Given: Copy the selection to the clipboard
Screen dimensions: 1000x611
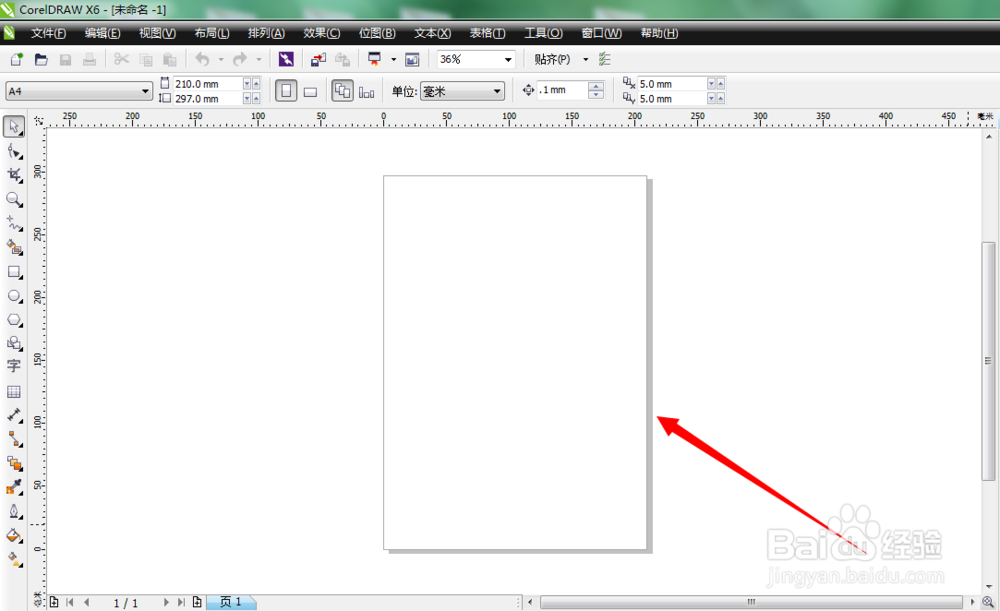Looking at the screenshot, I should point(145,59).
